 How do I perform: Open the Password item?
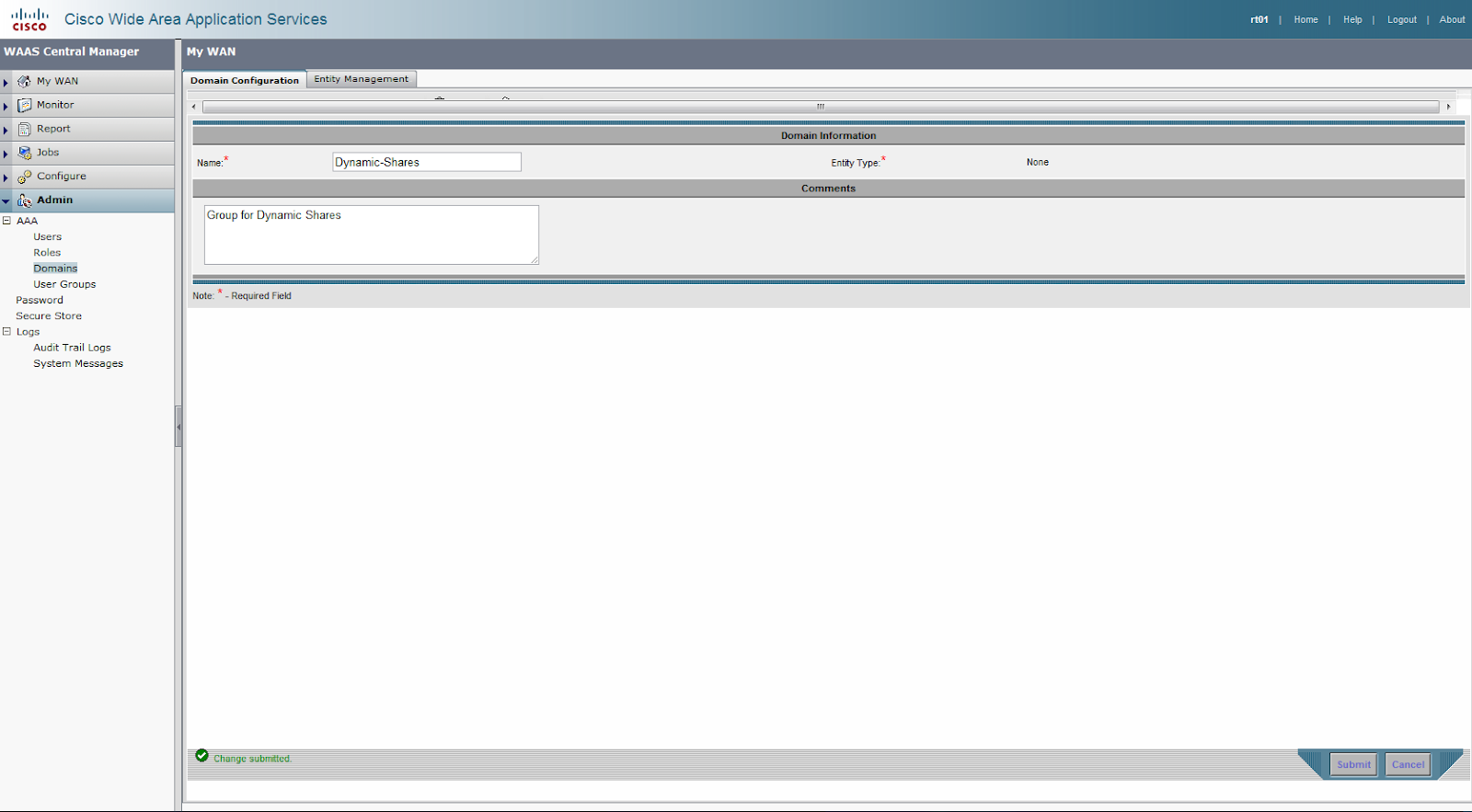pyautogui.click(x=40, y=301)
